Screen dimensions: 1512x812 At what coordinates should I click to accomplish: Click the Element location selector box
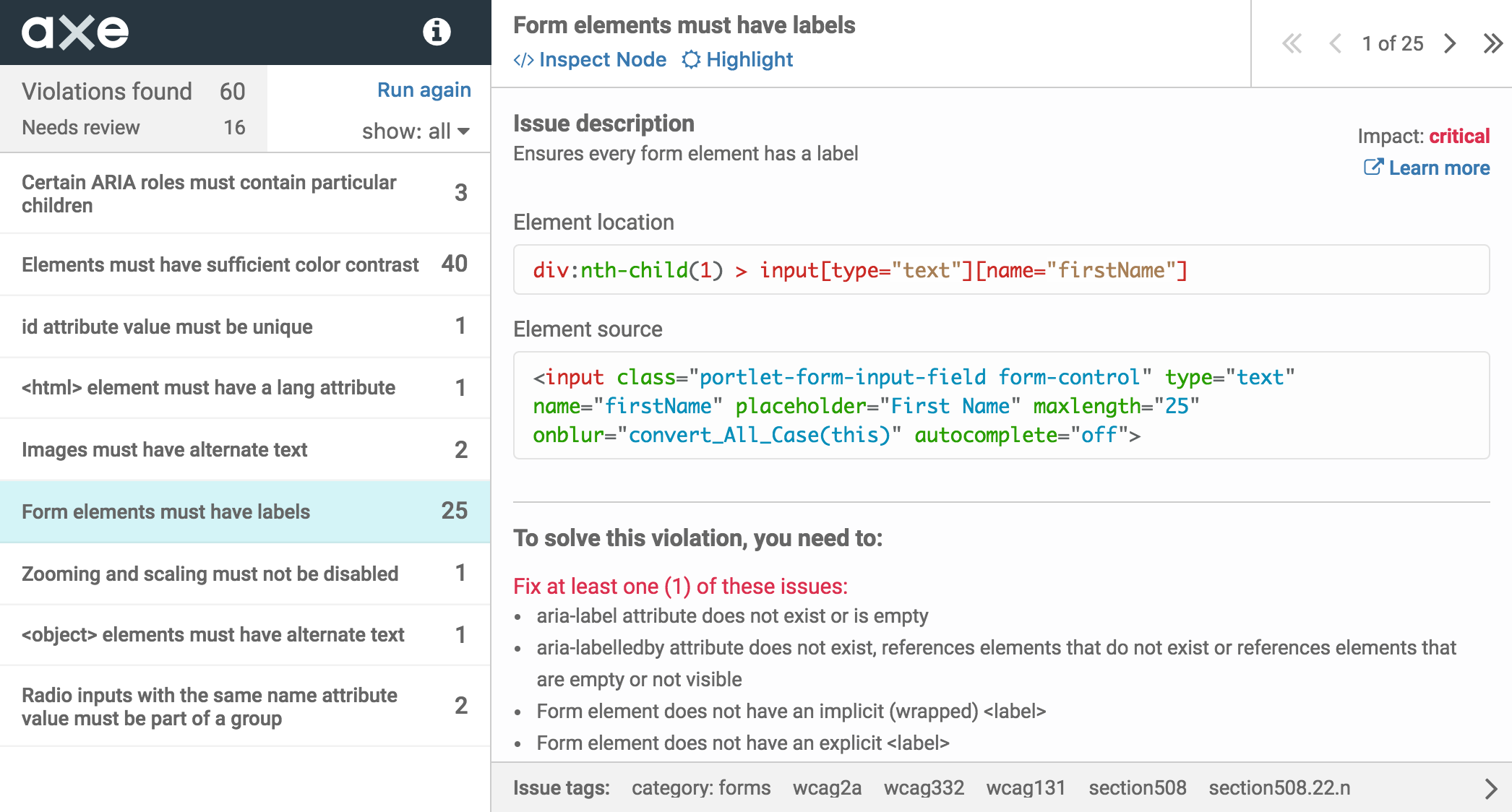tap(1001, 270)
